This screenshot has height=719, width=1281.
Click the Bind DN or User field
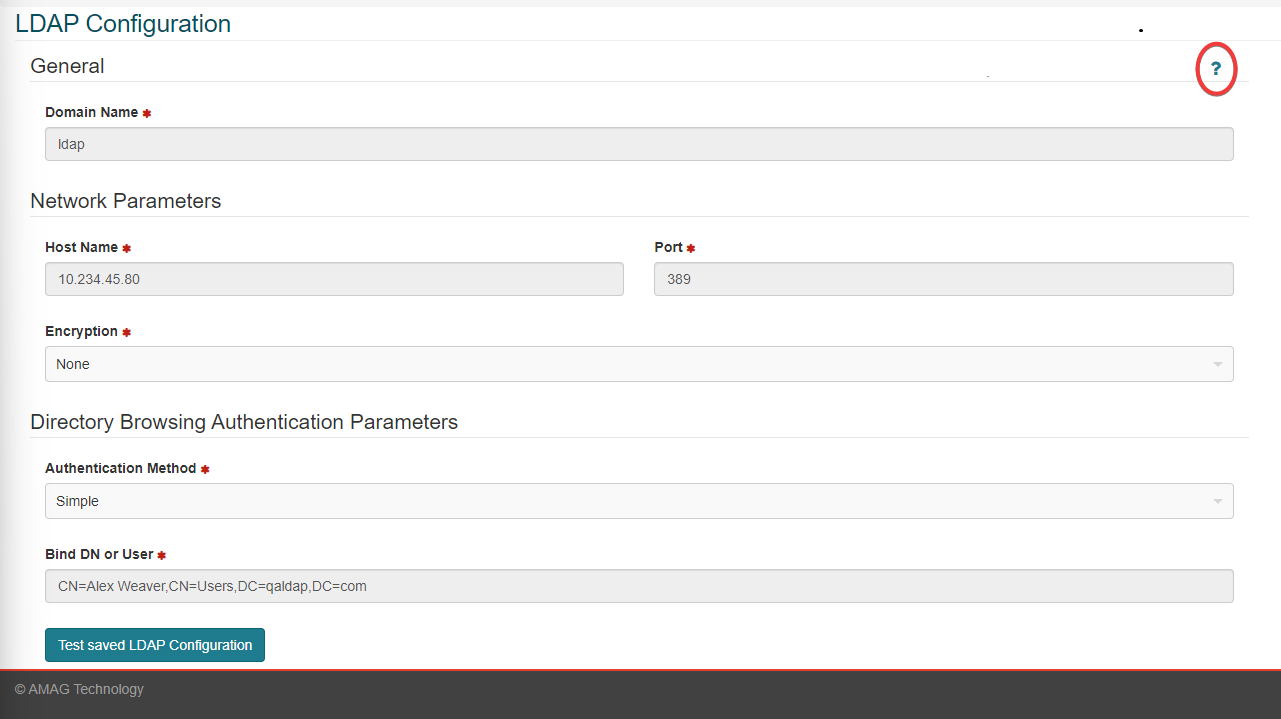click(x=638, y=585)
